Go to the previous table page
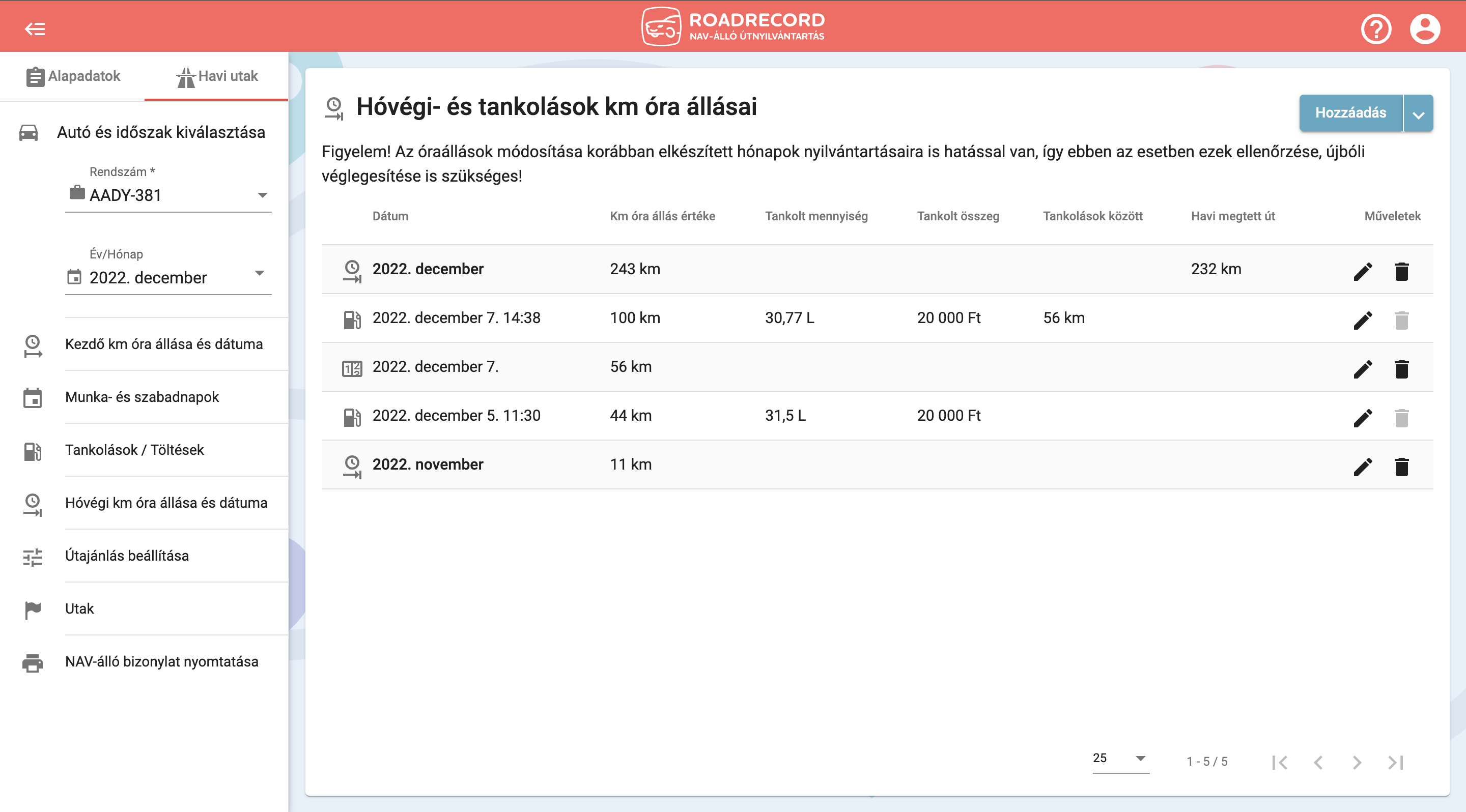The image size is (1466, 812). (1318, 762)
